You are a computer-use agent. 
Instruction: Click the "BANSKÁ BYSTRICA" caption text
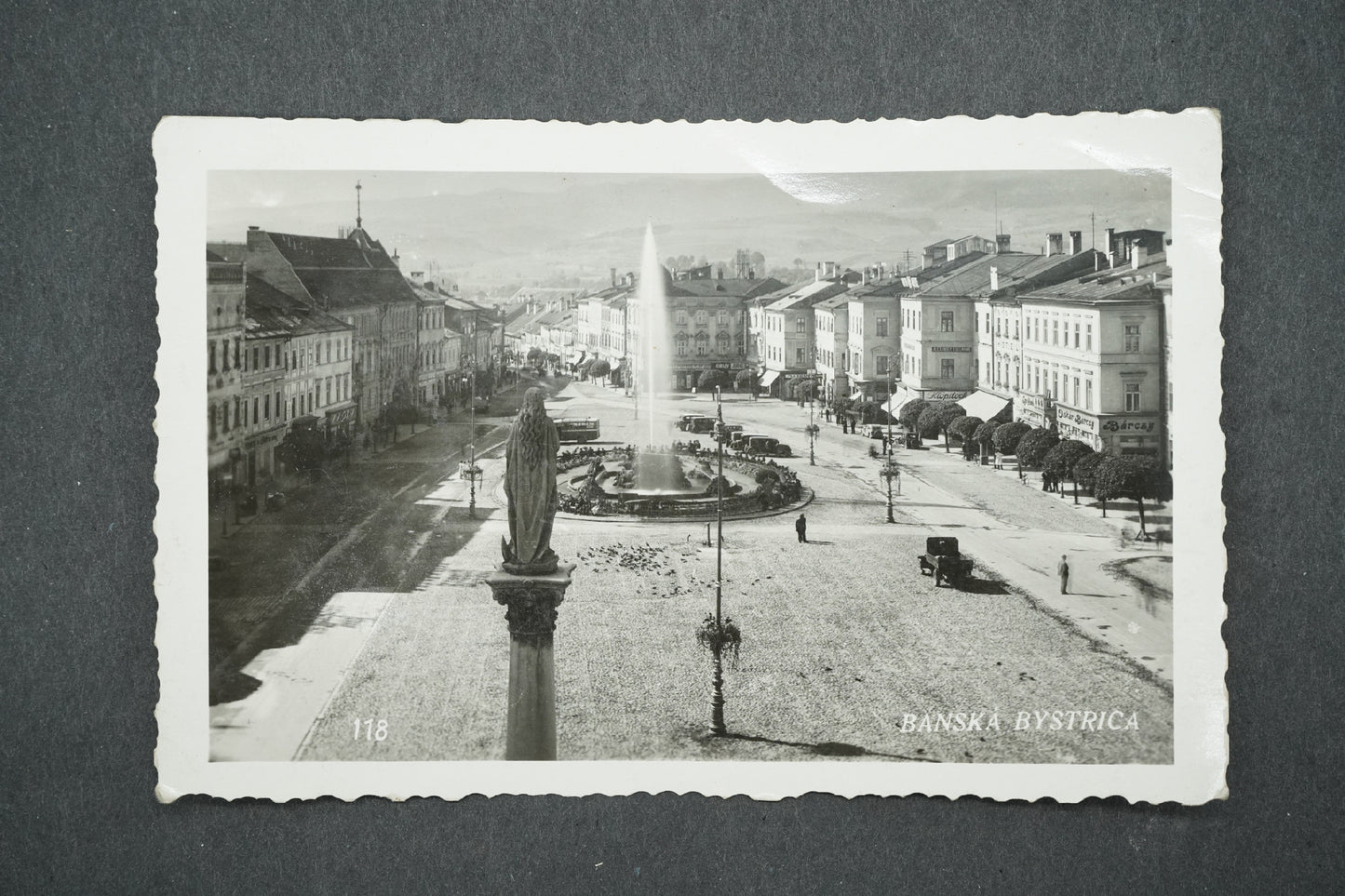(x=1018, y=721)
